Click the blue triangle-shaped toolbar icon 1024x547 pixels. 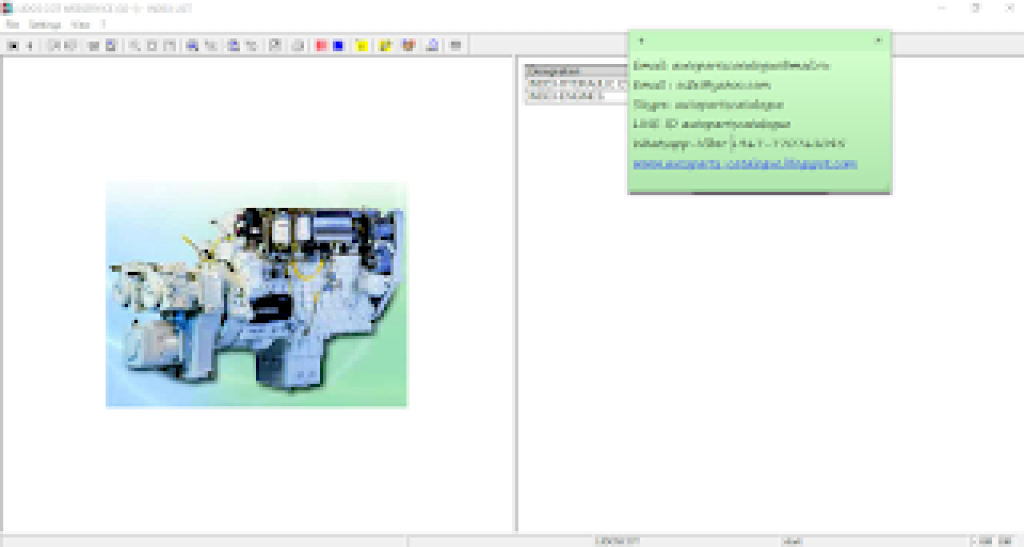(432, 46)
